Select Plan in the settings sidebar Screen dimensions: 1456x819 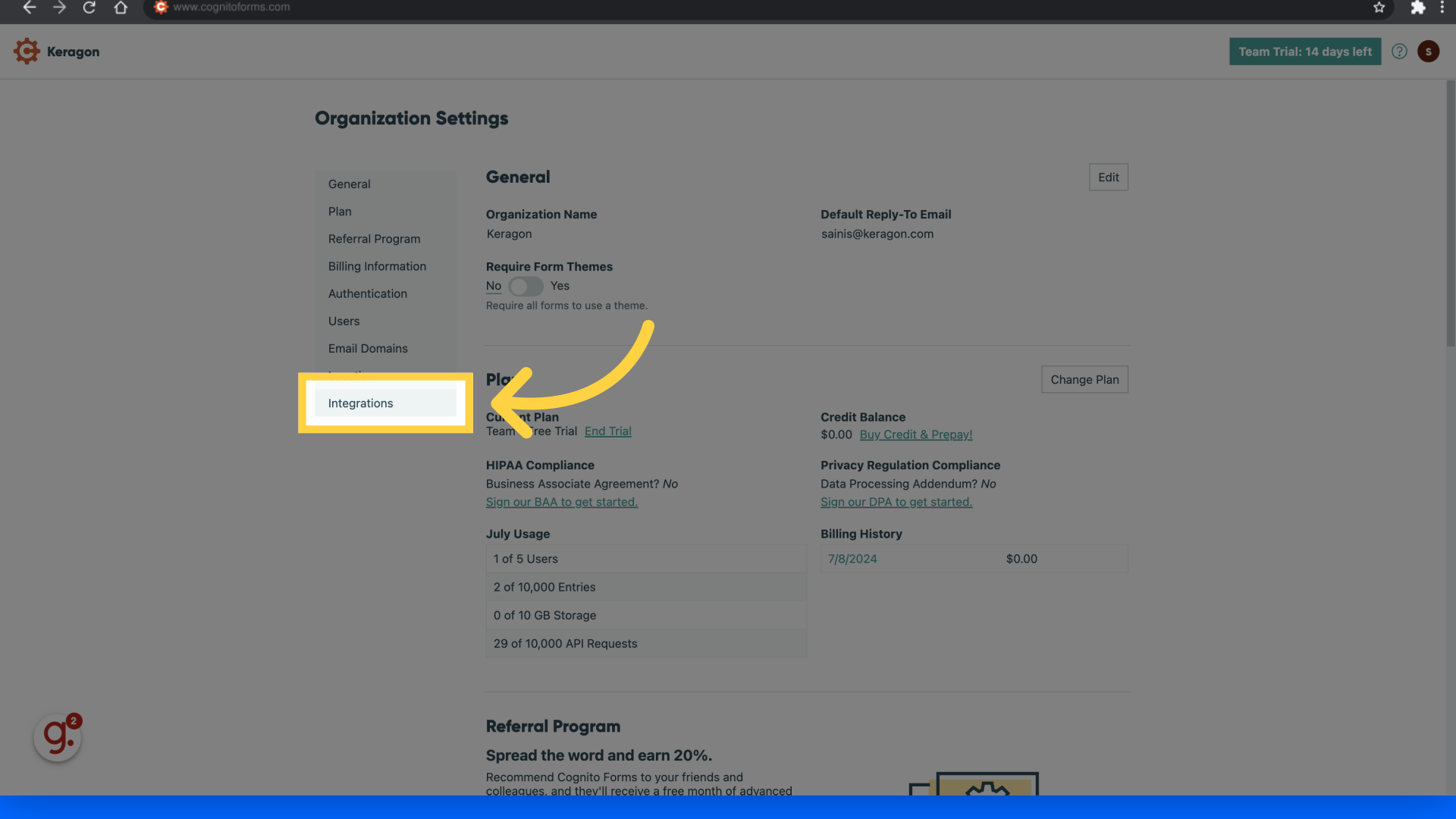coord(340,212)
